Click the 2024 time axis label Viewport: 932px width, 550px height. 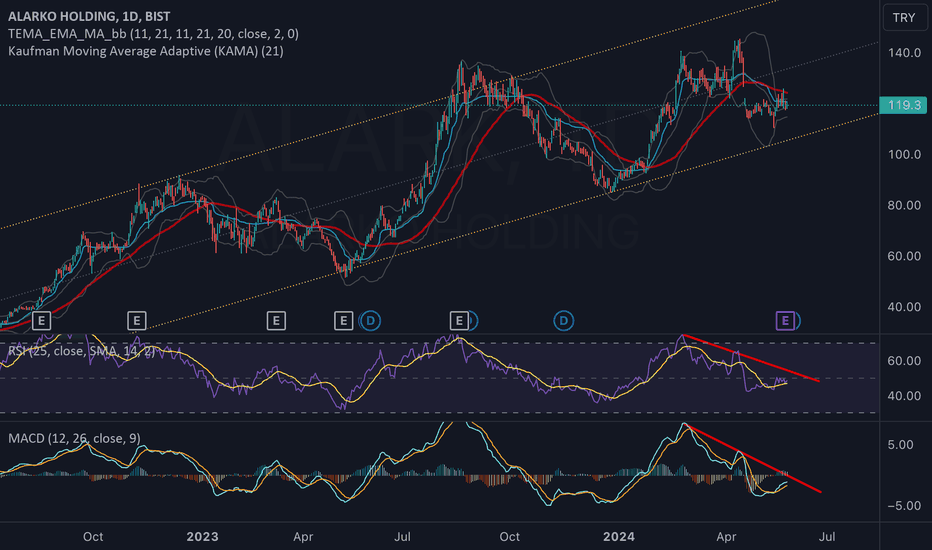coord(619,537)
